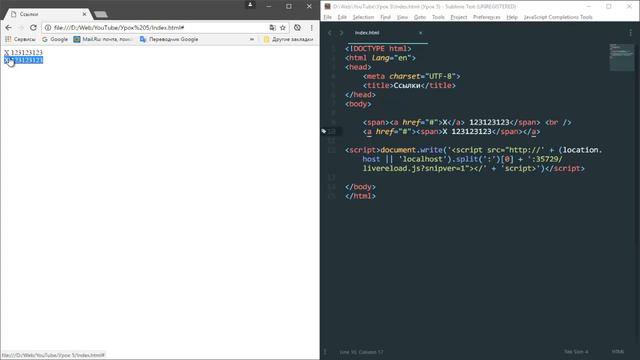The height and width of the screenshot is (360, 640).
Task: Go back in Chrome history
Action: point(9,27)
